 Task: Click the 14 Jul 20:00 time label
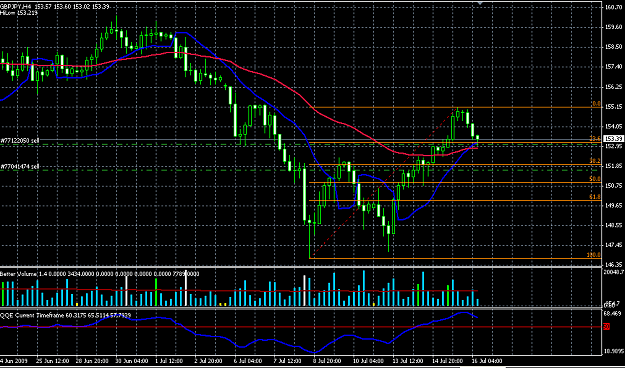447,361
